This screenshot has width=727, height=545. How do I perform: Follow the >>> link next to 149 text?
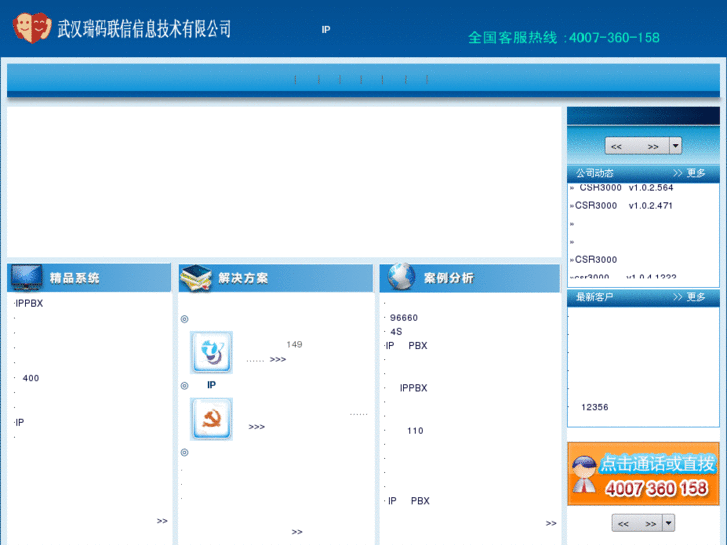tap(278, 359)
